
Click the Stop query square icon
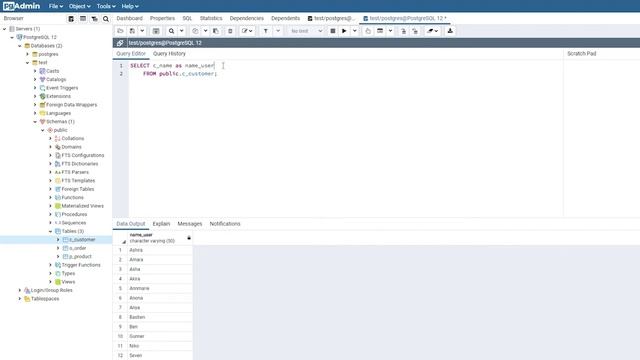coord(333,31)
